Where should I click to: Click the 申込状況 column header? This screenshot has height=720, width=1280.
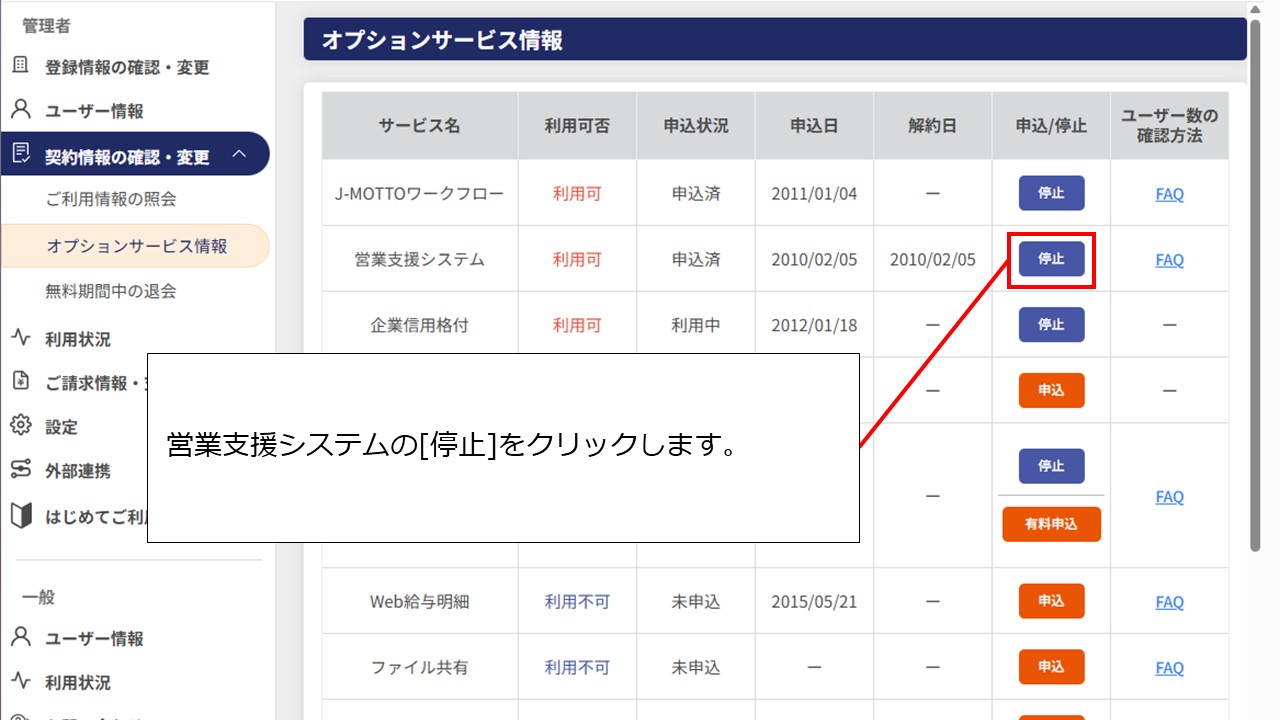tap(696, 126)
